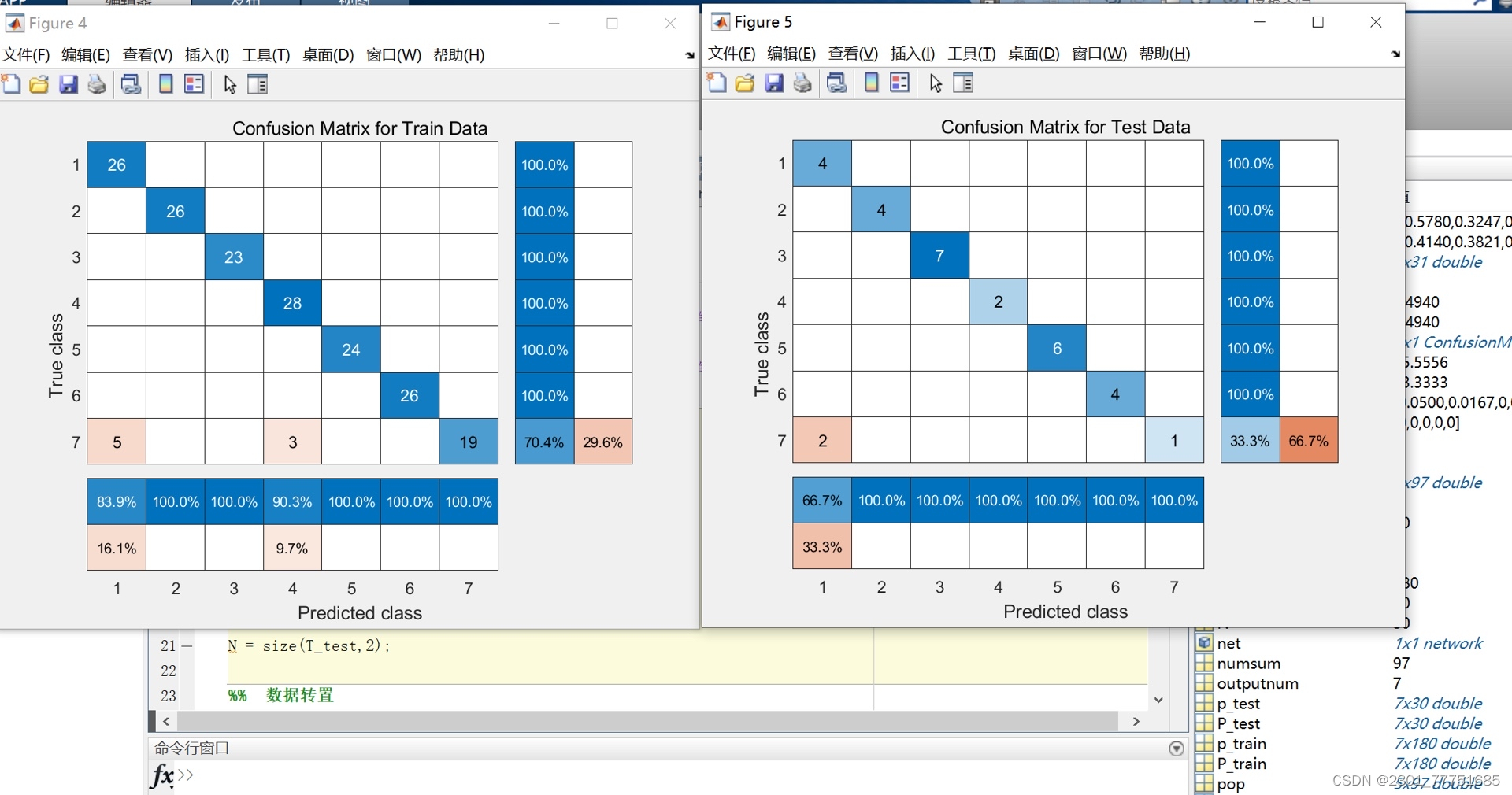Screen dimensions: 1512x795
Task: Click train matrix cell showing 28
Action: click(292, 303)
